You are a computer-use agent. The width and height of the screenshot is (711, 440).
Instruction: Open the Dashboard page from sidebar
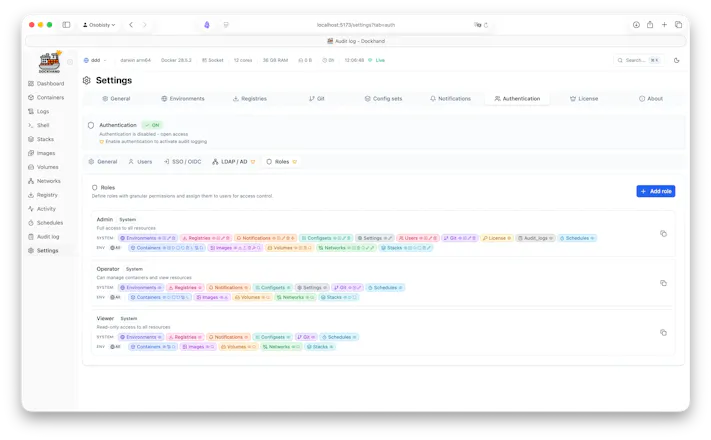coord(46,83)
